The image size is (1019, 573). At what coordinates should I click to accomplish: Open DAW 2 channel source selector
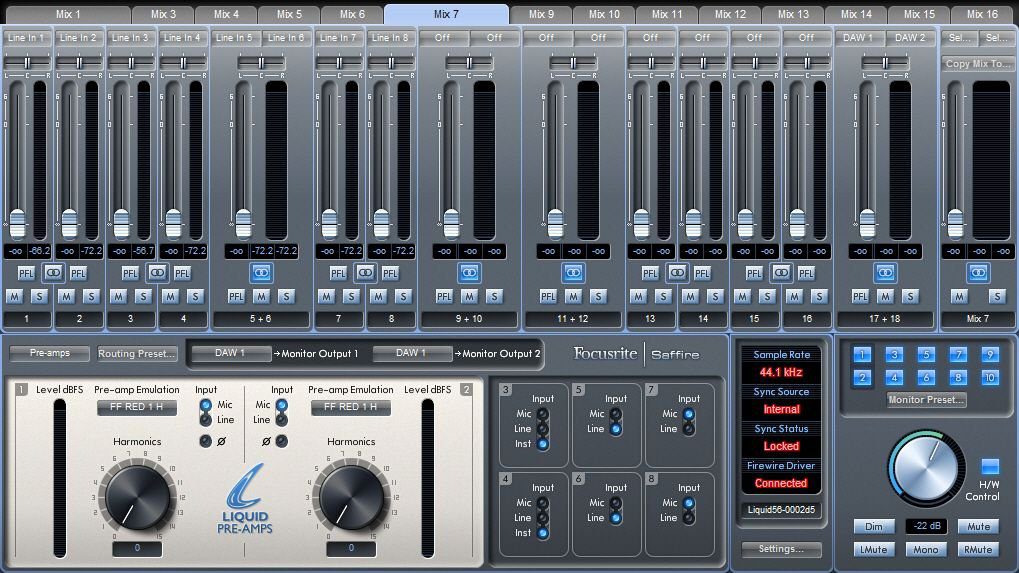(910, 38)
